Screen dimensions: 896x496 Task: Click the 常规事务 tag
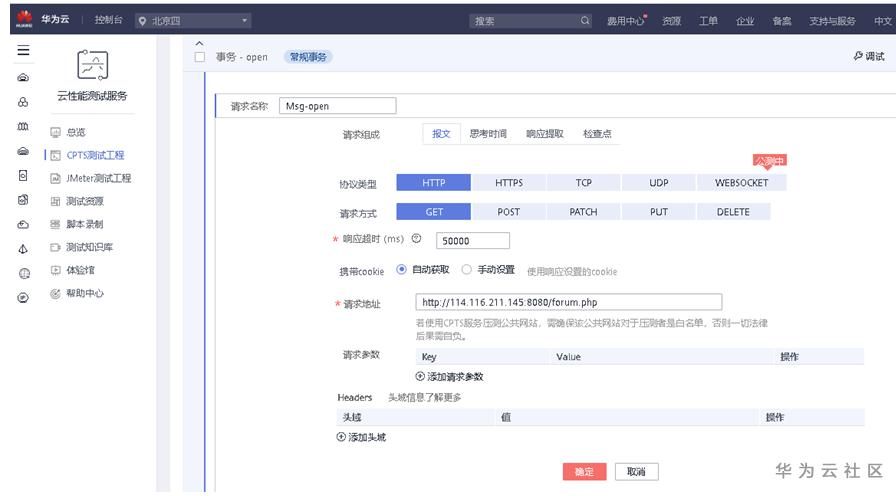pos(308,57)
